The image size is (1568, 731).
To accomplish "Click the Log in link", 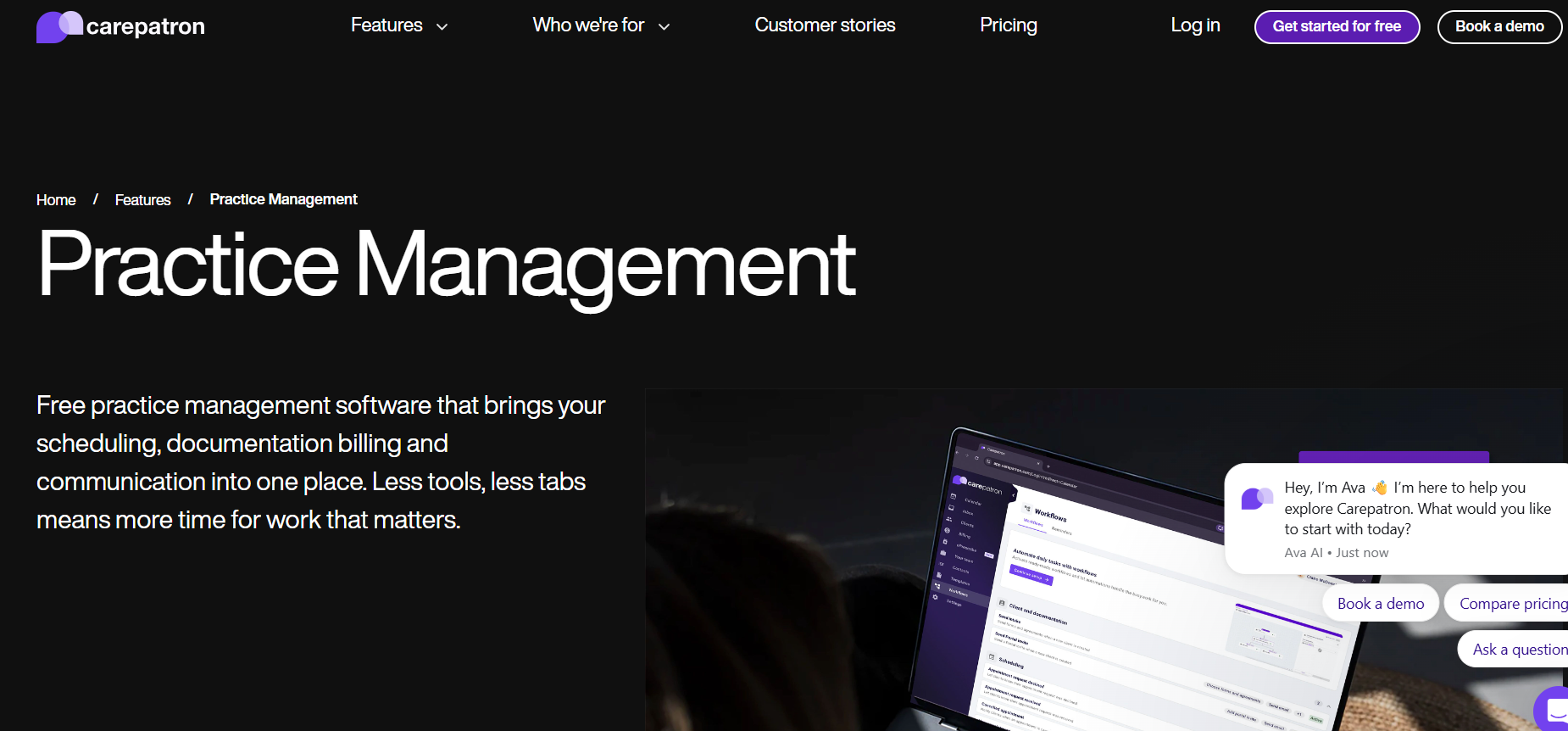I will coord(1195,25).
